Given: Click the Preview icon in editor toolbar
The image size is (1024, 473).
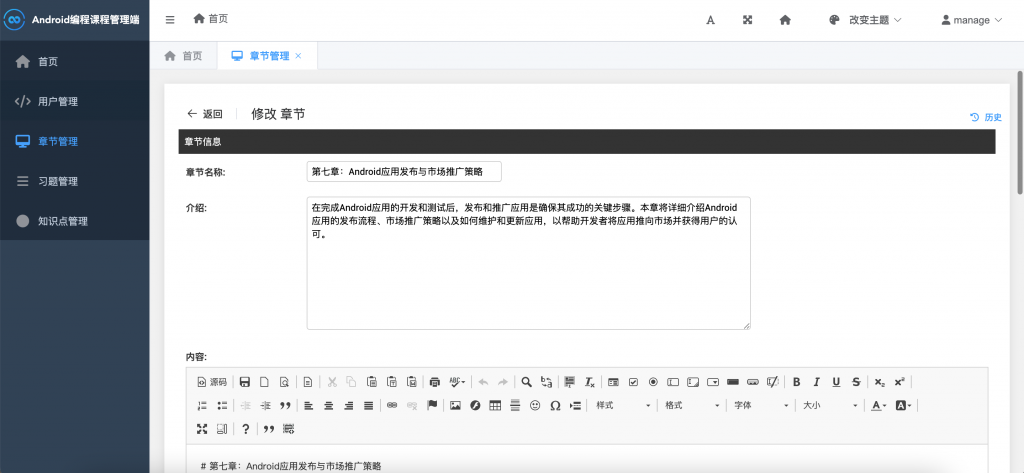Looking at the screenshot, I should (x=284, y=382).
